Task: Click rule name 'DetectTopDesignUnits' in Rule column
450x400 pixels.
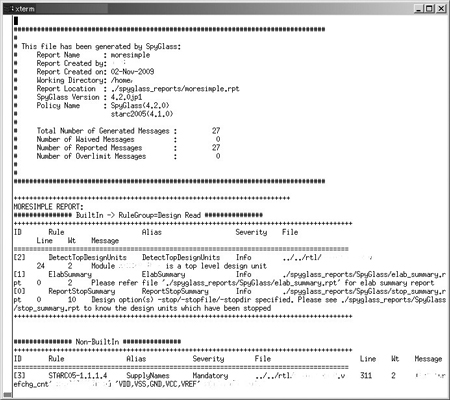Action: click(x=88, y=257)
